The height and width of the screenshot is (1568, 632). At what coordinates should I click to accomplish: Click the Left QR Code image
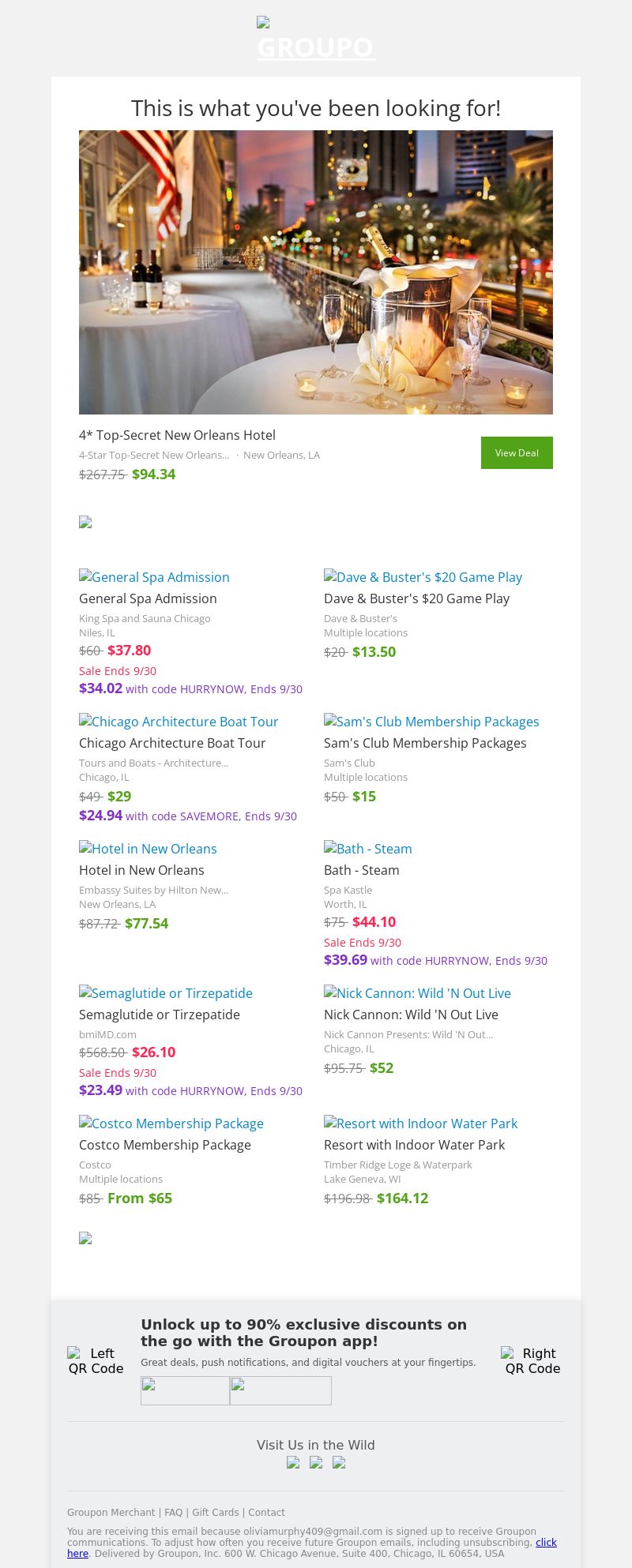click(96, 1360)
